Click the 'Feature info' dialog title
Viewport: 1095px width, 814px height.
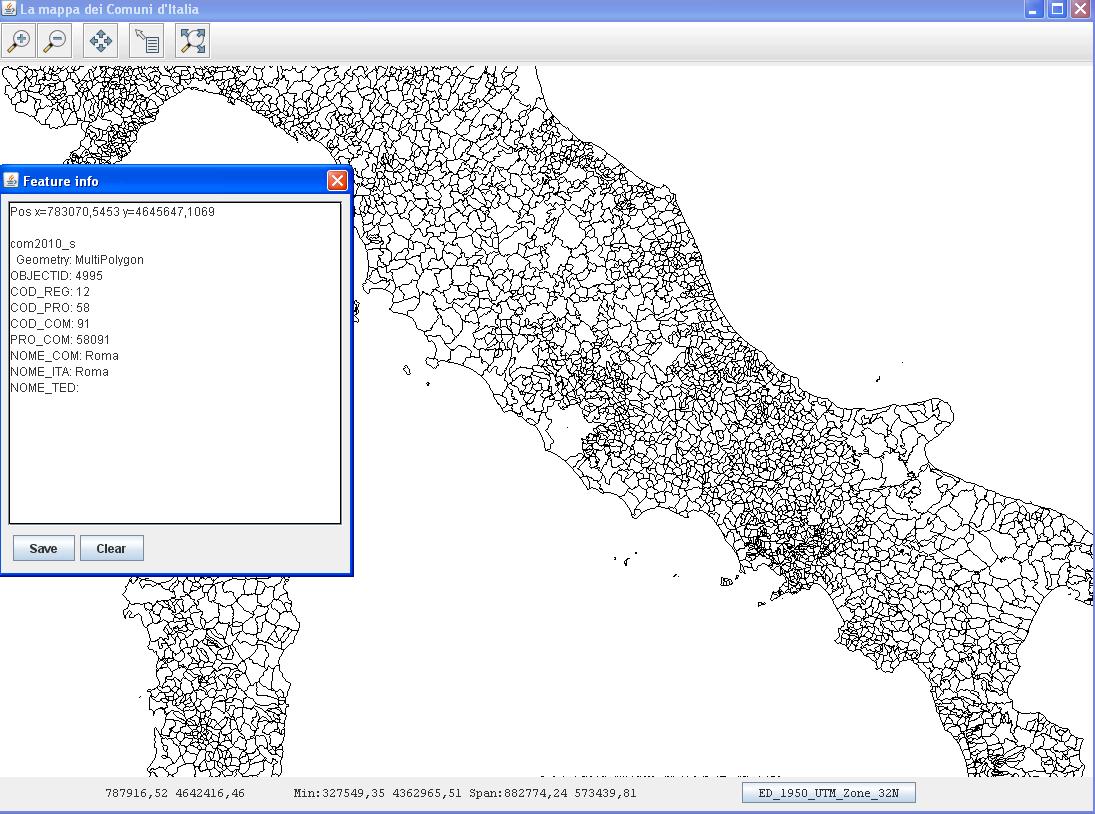point(61,182)
